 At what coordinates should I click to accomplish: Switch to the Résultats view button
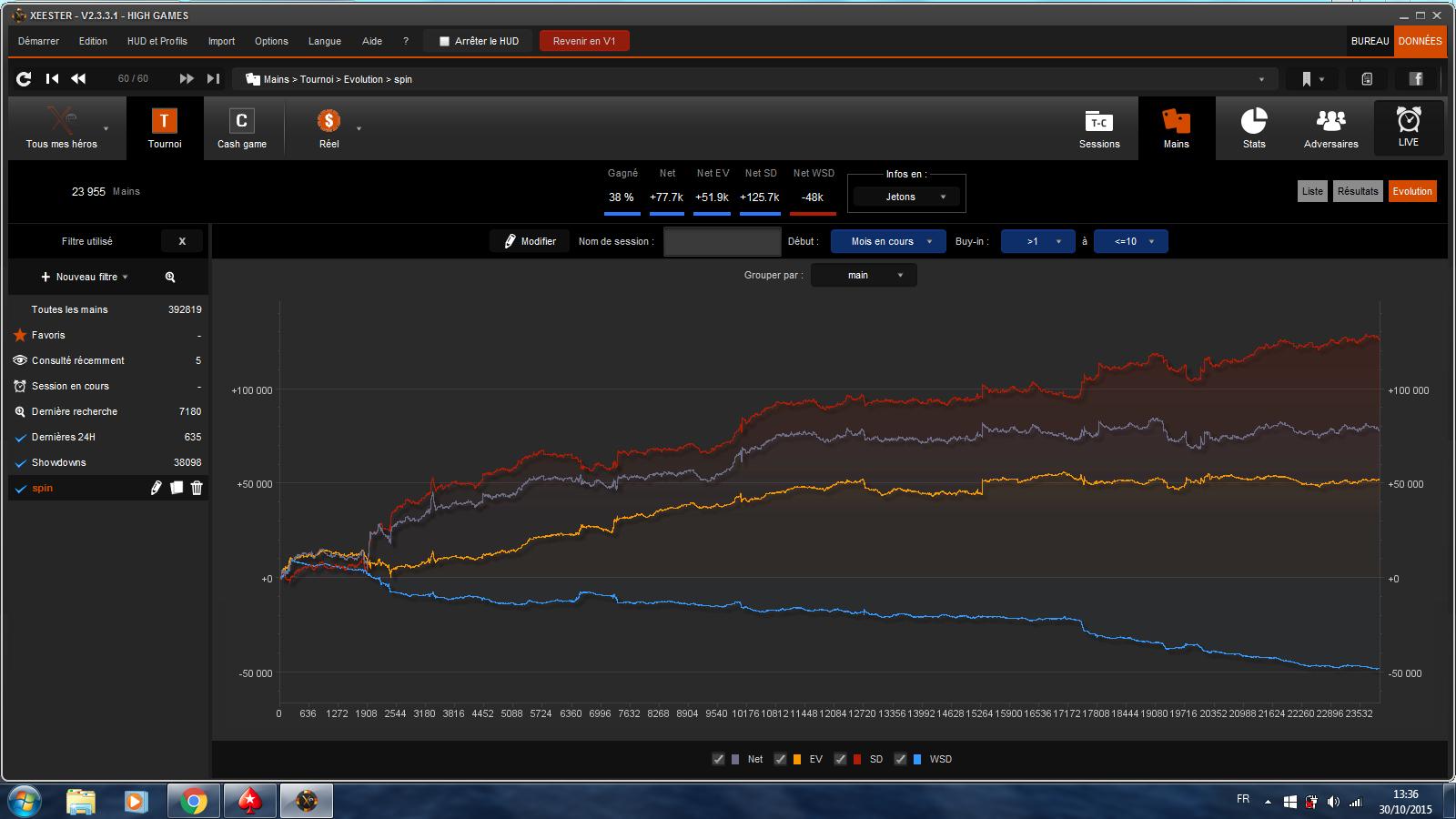1358,191
